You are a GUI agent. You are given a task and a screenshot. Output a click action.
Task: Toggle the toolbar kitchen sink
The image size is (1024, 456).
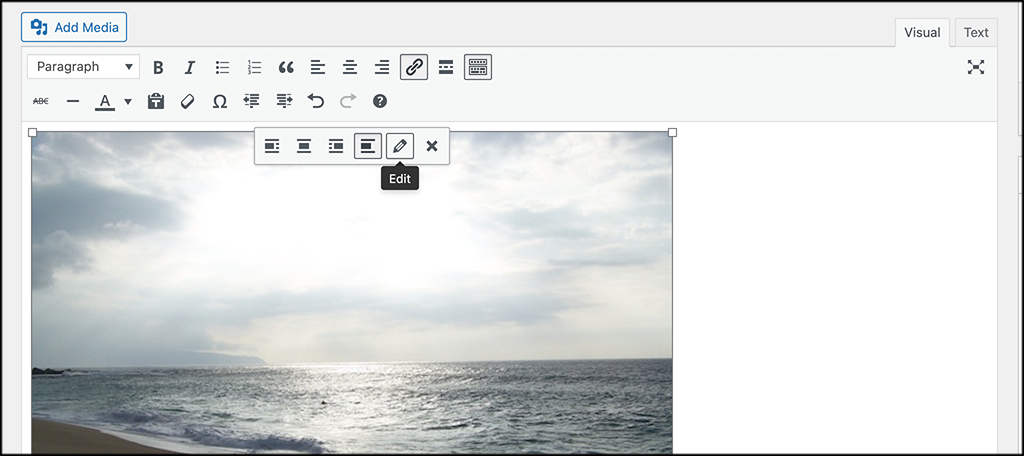tap(478, 67)
